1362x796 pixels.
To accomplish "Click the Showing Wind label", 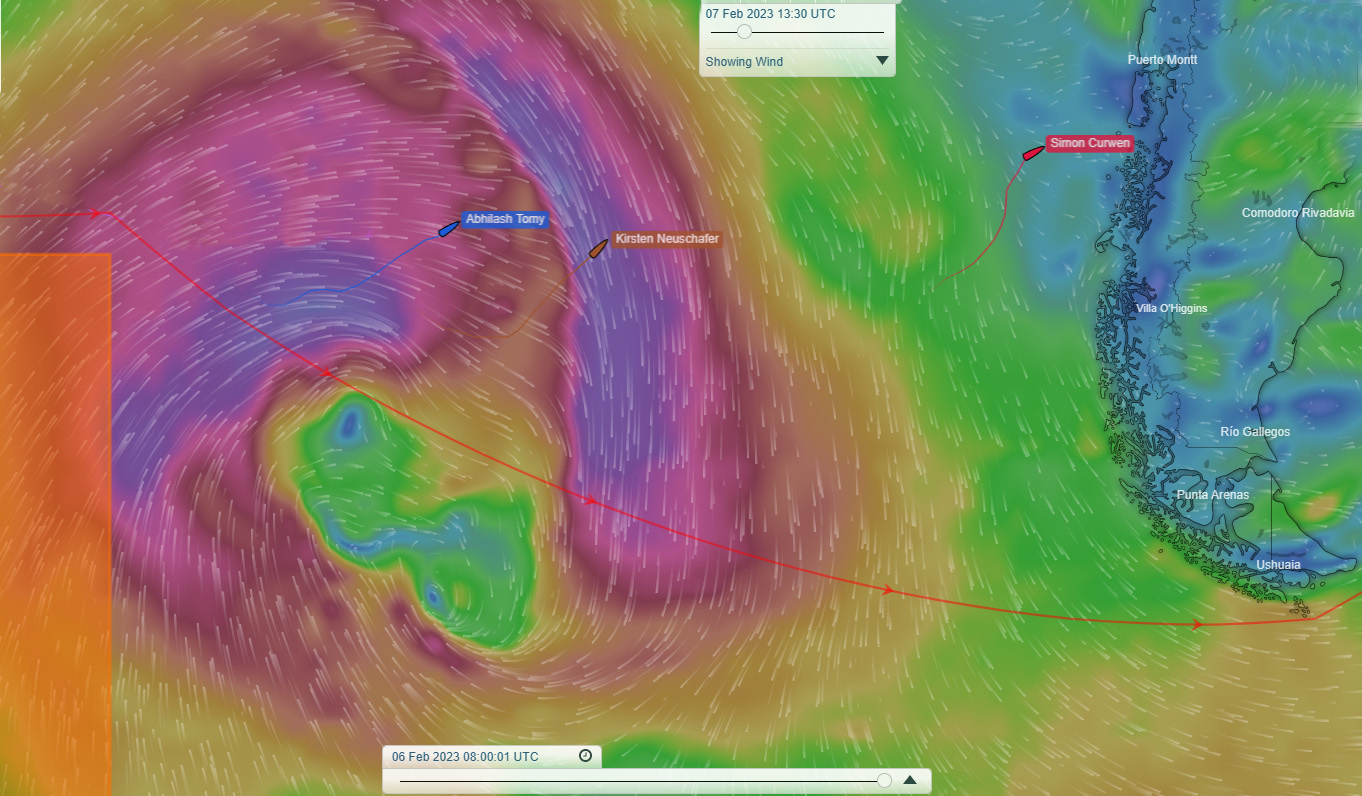I will coord(744,62).
